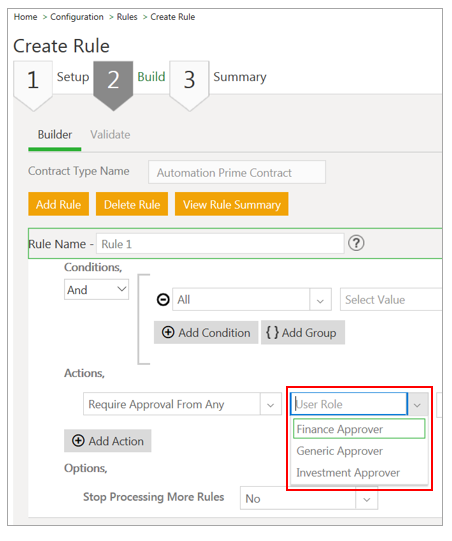Open View Rule Summary
452x541 pixels.
[232, 204]
